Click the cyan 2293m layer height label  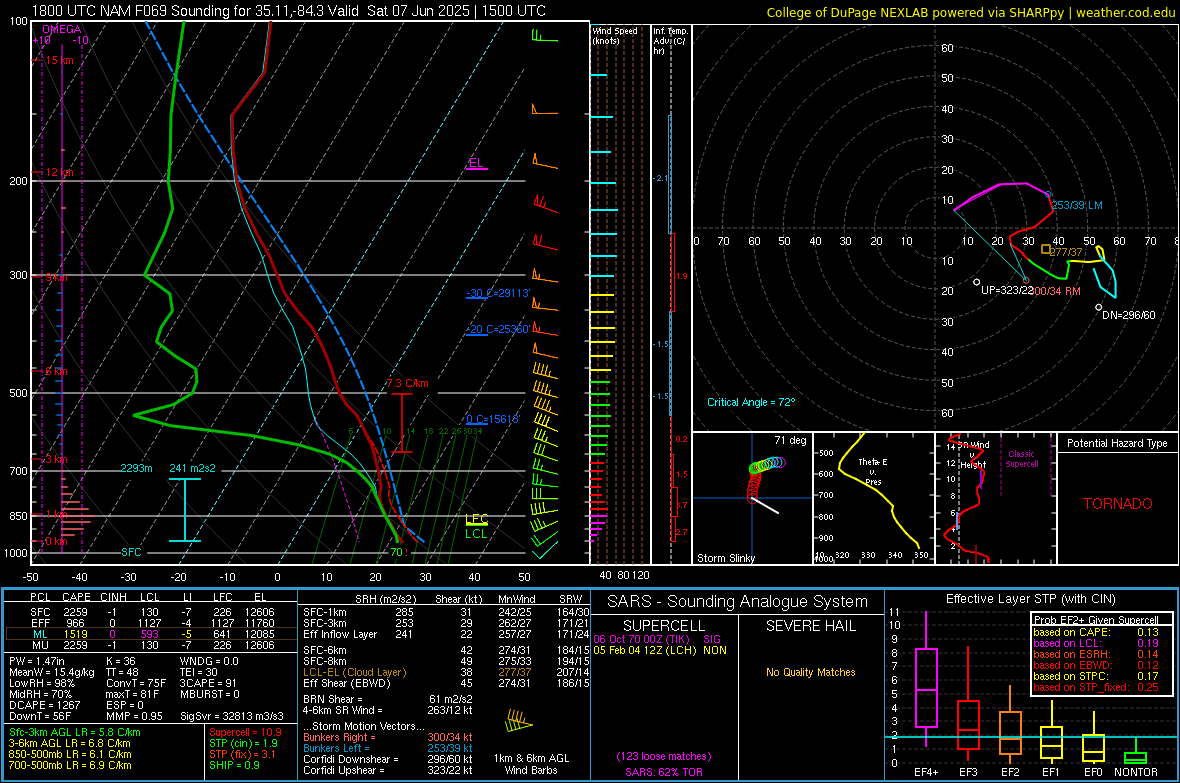136,468
